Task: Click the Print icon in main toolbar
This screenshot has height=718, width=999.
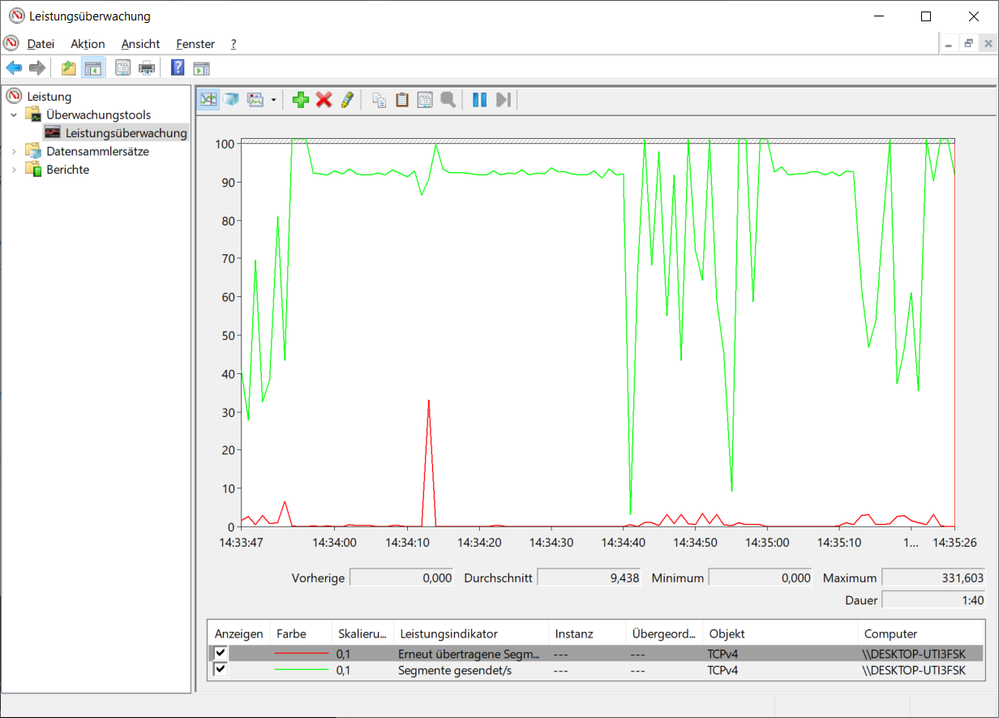Action: click(x=147, y=68)
